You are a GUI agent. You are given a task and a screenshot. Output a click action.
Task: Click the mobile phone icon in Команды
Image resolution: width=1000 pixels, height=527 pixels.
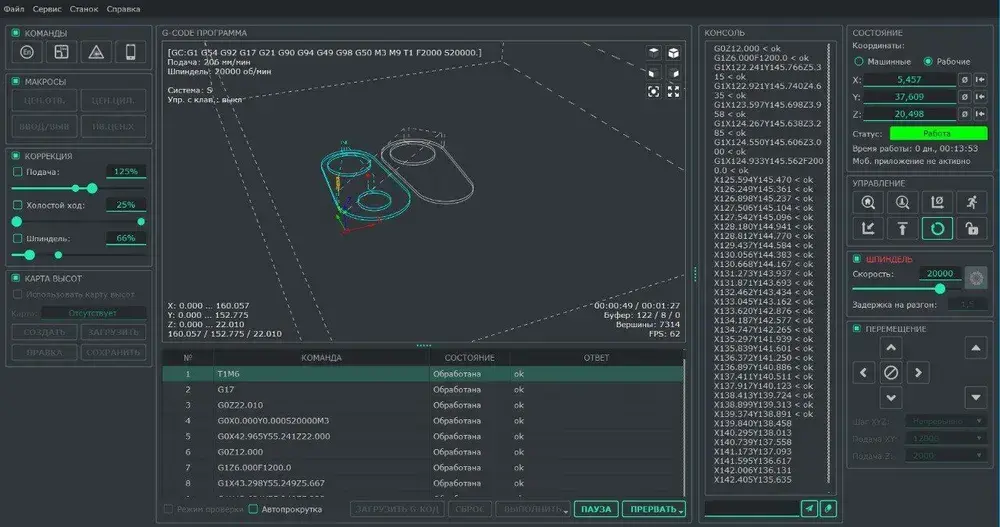(x=130, y=52)
